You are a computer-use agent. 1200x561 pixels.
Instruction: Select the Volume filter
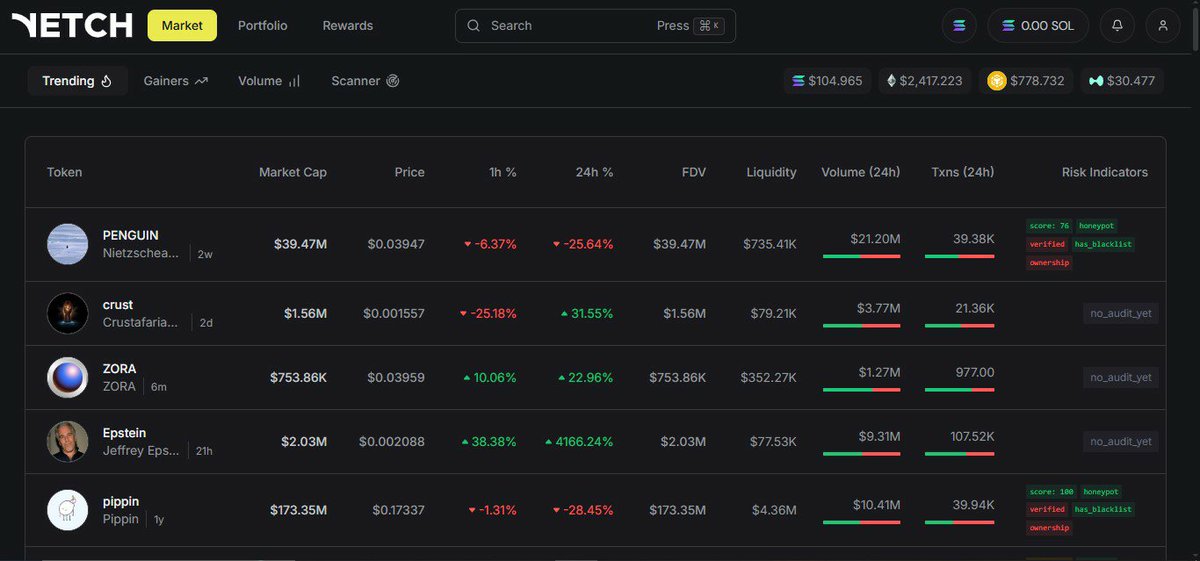[x=269, y=81]
